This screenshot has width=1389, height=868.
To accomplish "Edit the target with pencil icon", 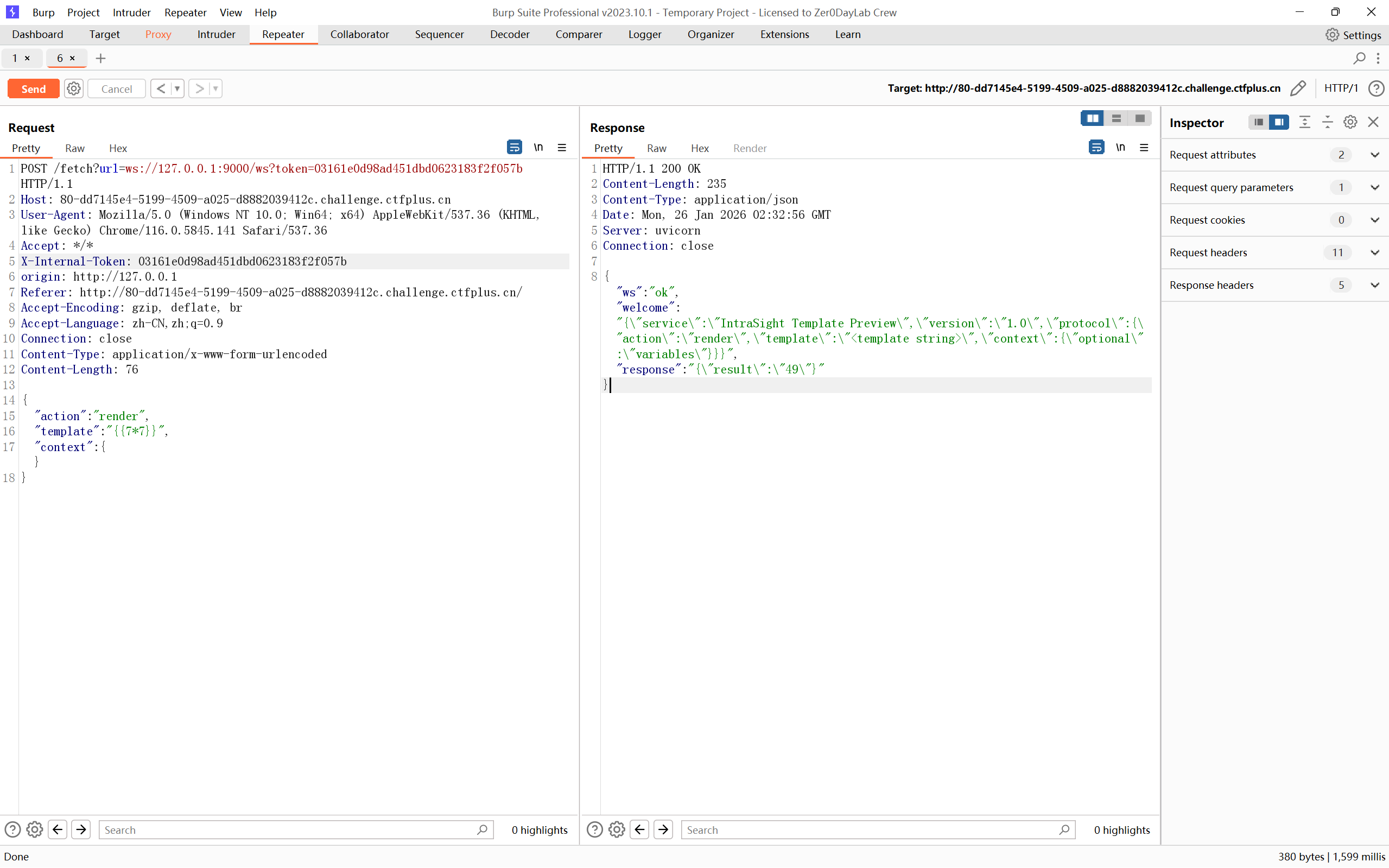I will 1298,88.
